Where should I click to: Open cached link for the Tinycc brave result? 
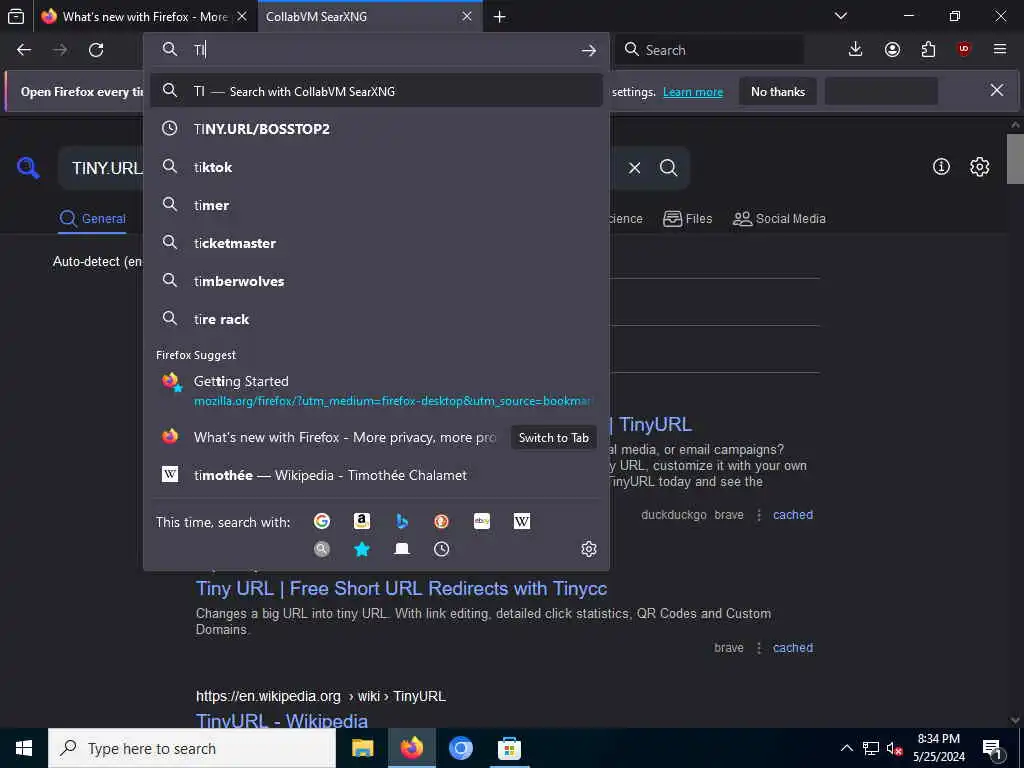[793, 648]
